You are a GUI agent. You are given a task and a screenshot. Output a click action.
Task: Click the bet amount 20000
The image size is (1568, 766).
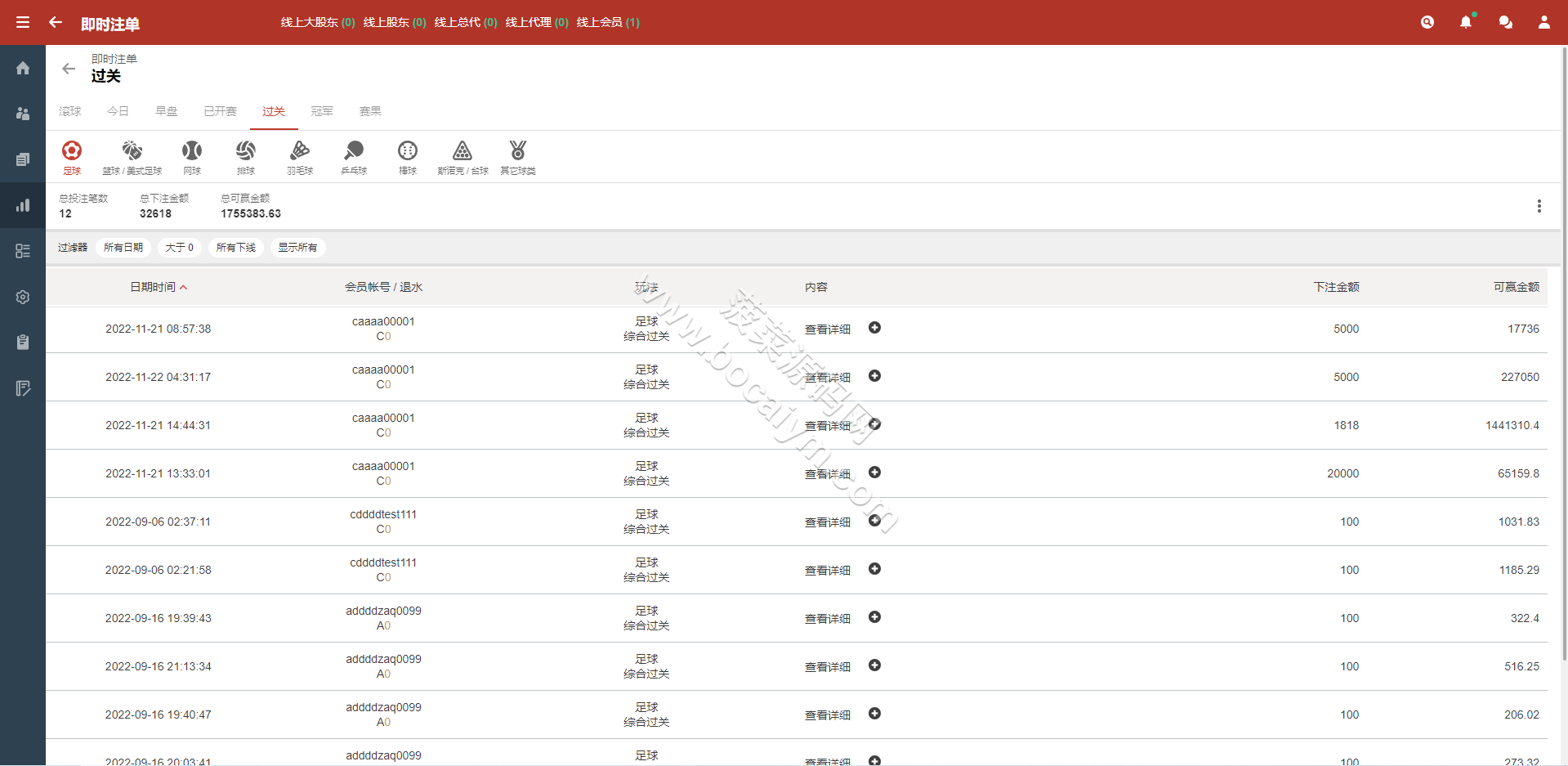(x=1343, y=473)
